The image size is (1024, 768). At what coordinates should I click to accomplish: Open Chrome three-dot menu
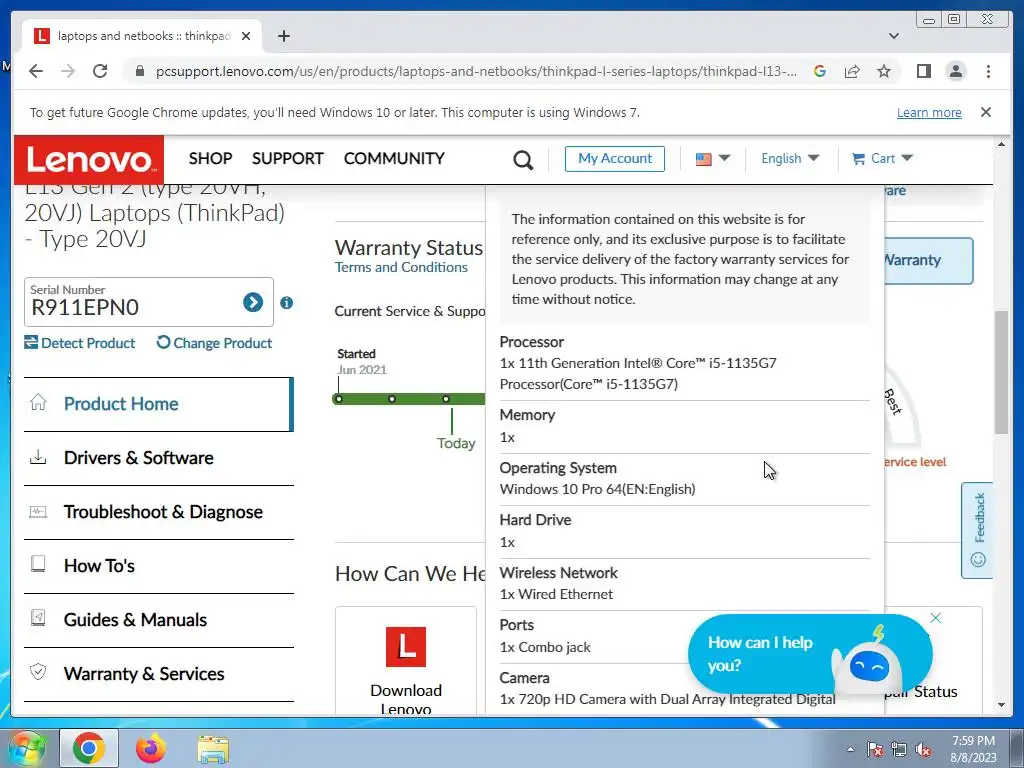988,71
